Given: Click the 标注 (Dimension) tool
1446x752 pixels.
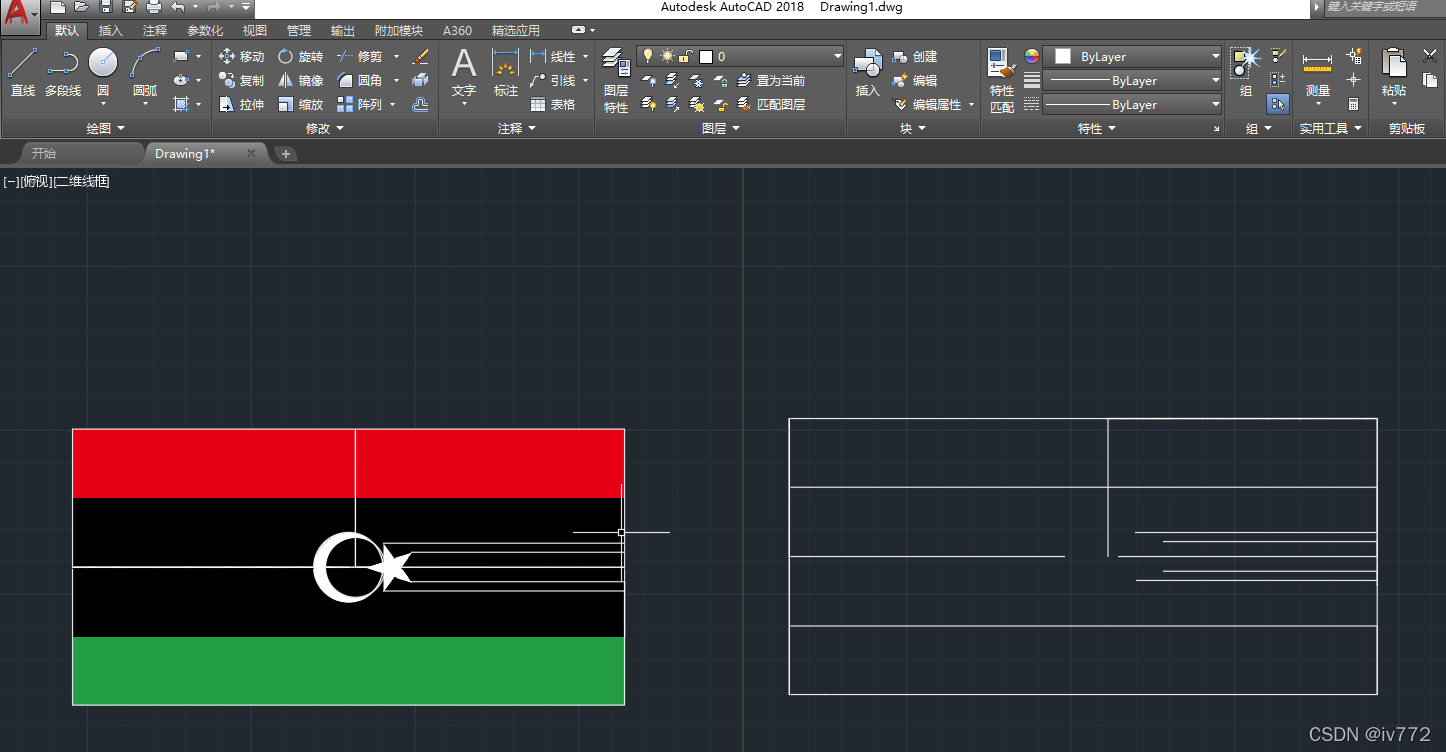Looking at the screenshot, I should click(x=506, y=73).
